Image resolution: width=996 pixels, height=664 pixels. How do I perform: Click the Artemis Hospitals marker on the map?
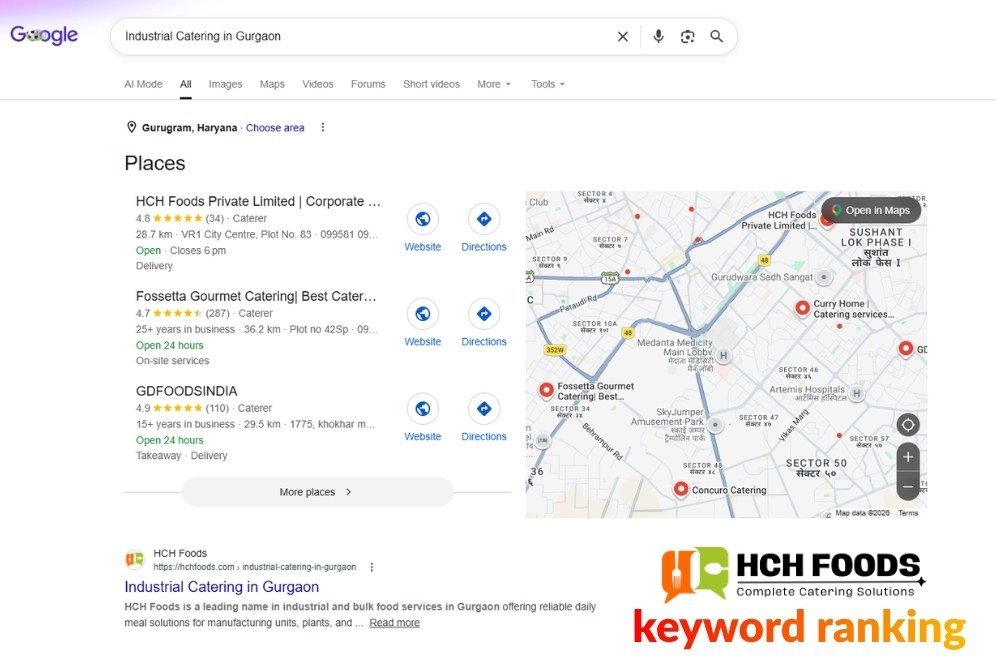pyautogui.click(x=856, y=393)
